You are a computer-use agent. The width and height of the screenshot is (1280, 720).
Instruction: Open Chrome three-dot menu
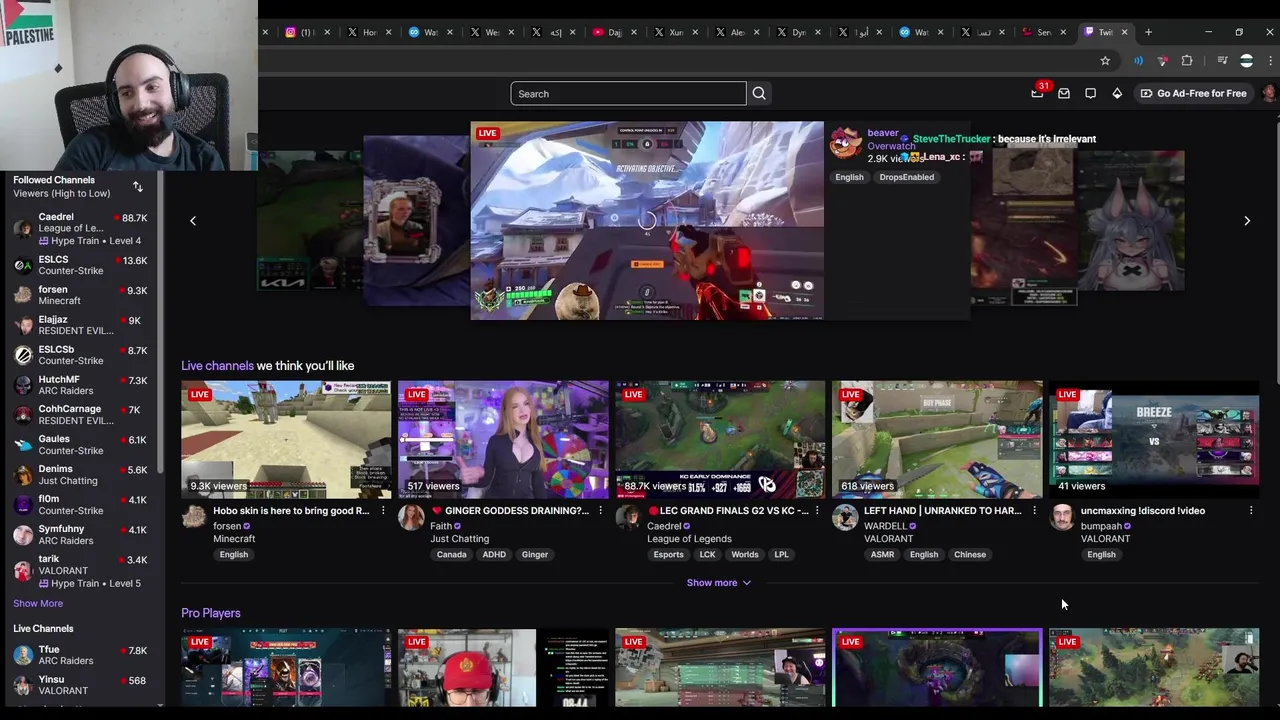[1270, 61]
